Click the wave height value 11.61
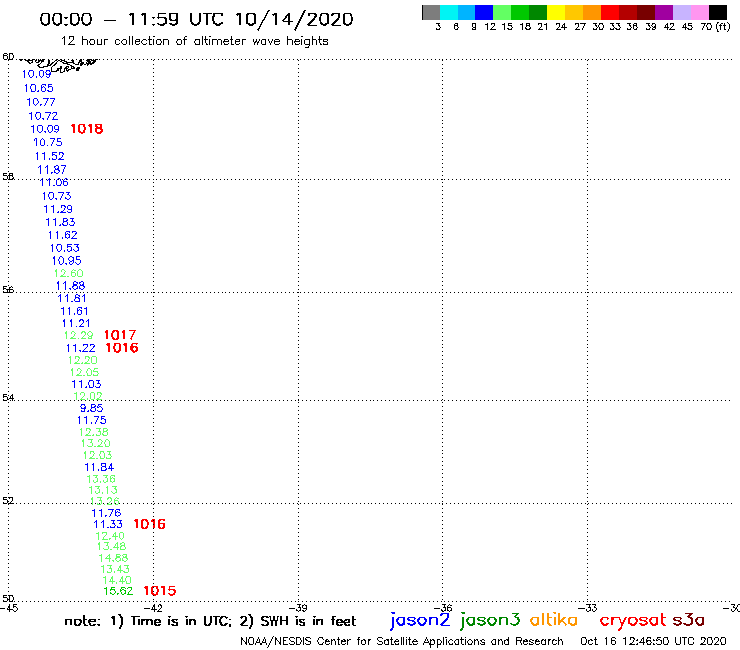The width and height of the screenshot is (740, 650). click(x=74, y=311)
